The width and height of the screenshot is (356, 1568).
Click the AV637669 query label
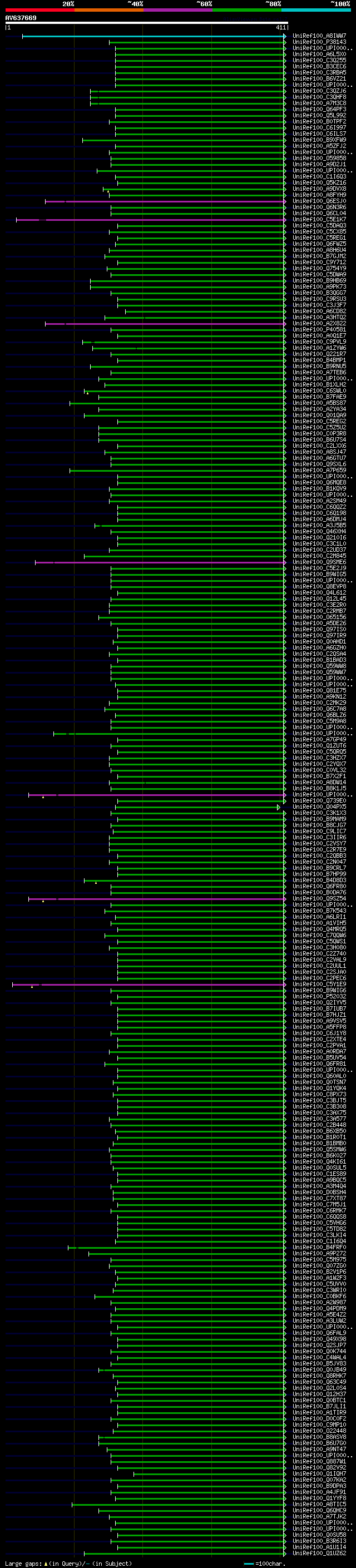[x=21, y=18]
